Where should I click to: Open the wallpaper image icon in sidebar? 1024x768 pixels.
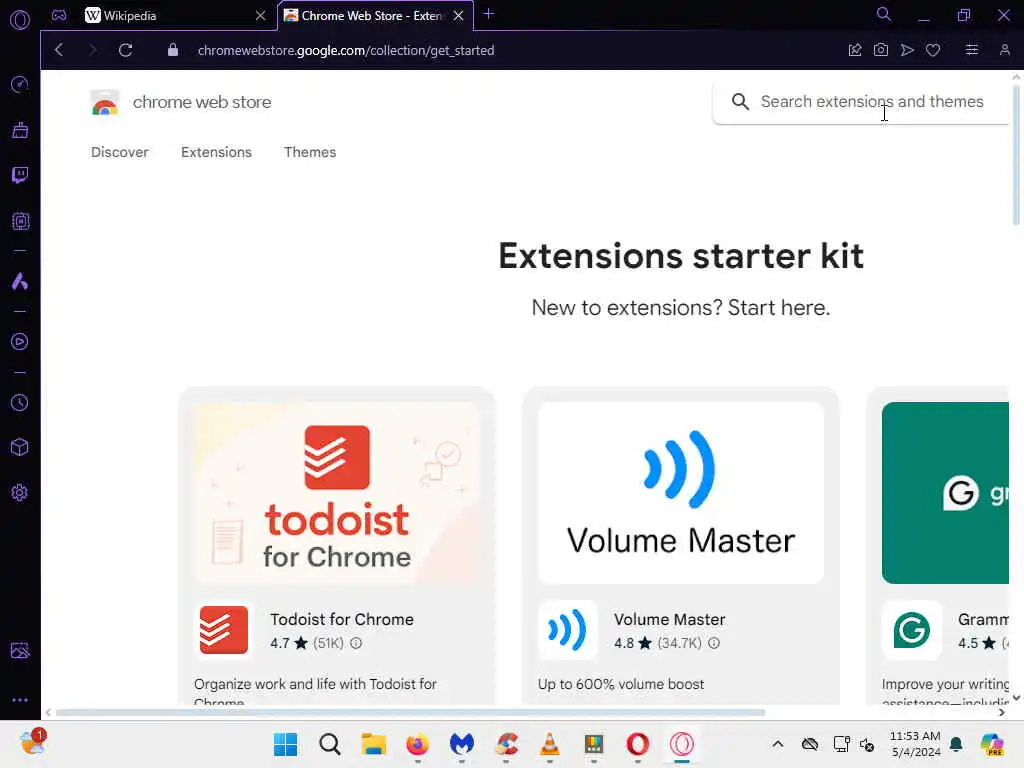20,650
